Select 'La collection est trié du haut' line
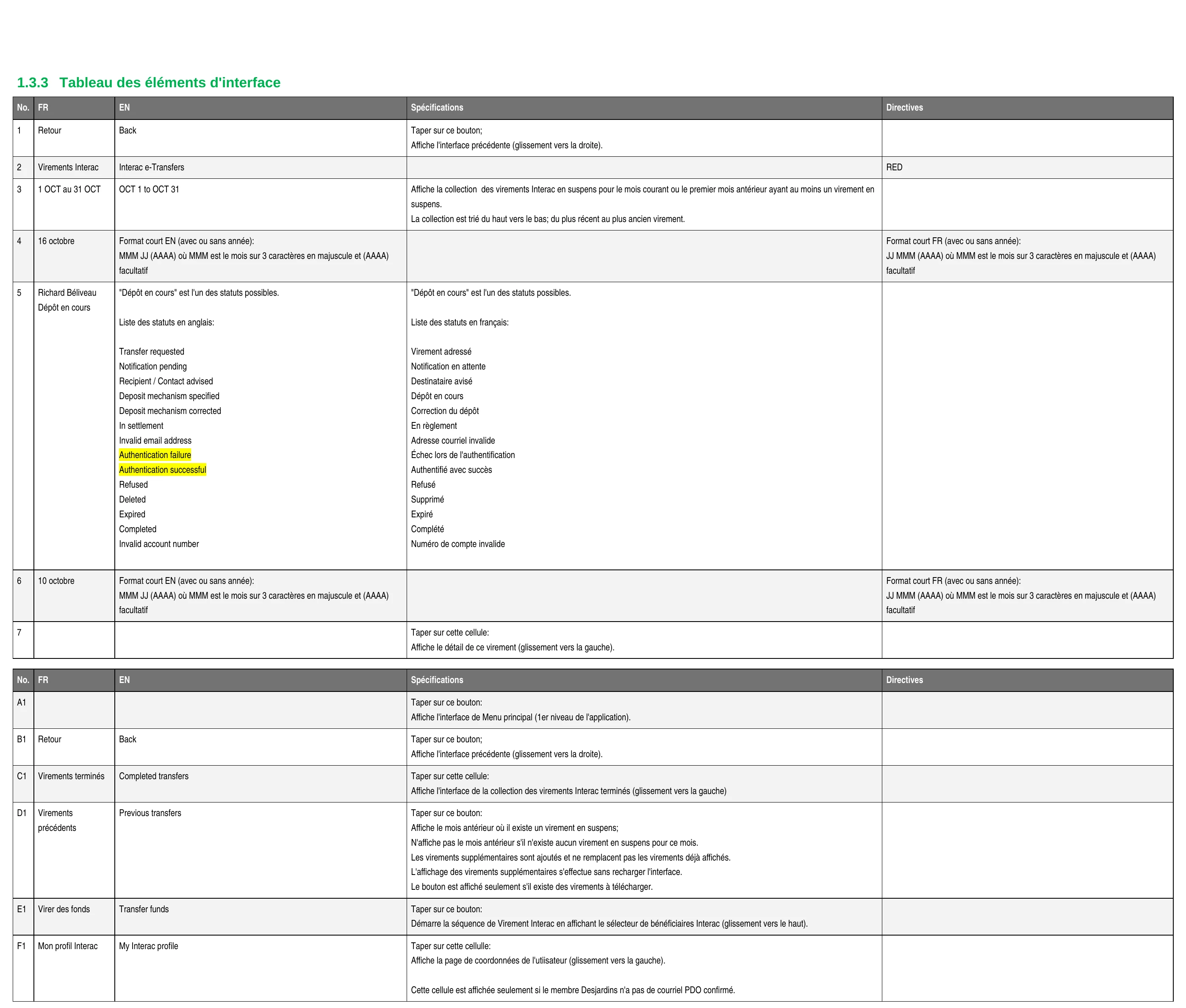Image resolution: width=1186 pixels, height=1008 pixels. pyautogui.click(x=547, y=219)
